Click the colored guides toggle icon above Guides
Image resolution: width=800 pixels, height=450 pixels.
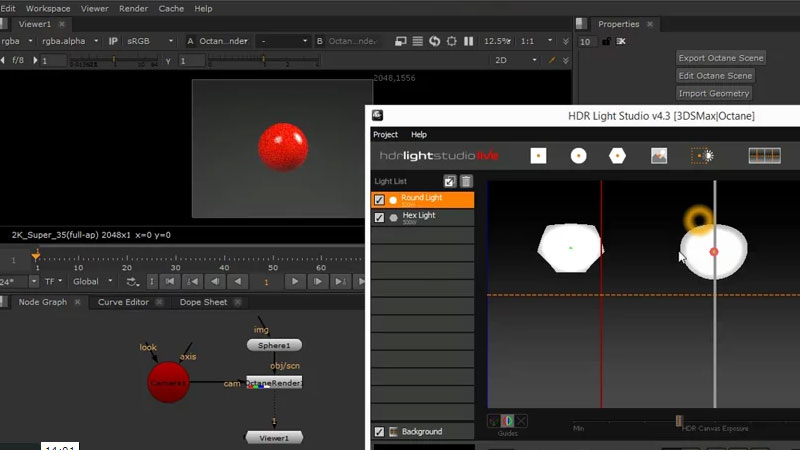[x=507, y=420]
